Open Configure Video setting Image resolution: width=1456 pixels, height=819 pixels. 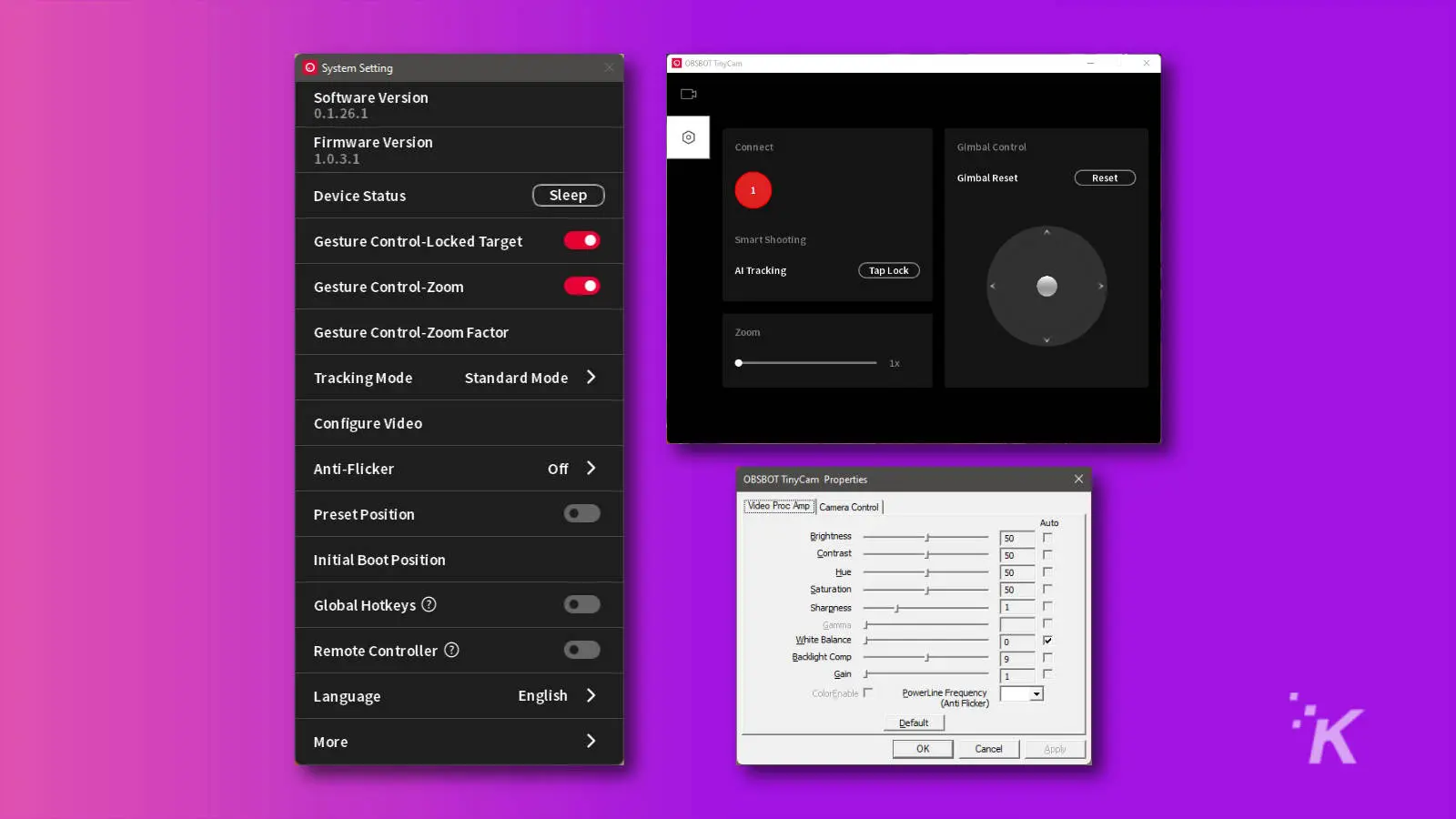click(x=459, y=423)
